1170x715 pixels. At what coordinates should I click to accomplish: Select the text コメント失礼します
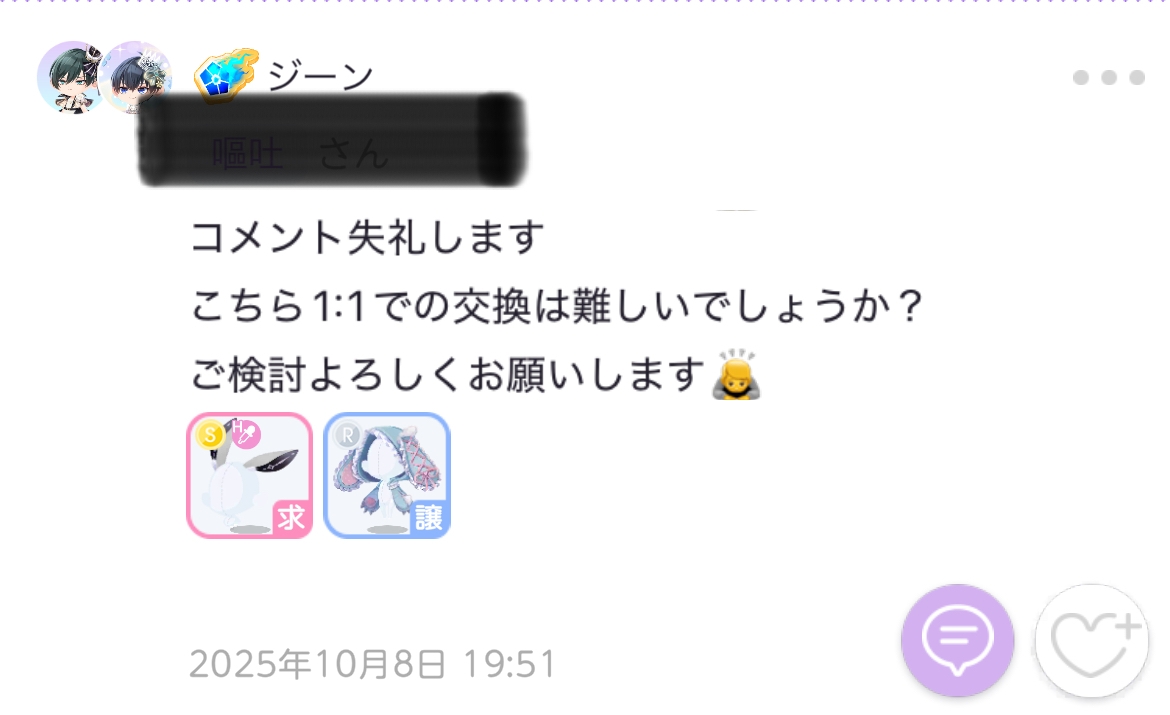[367, 237]
